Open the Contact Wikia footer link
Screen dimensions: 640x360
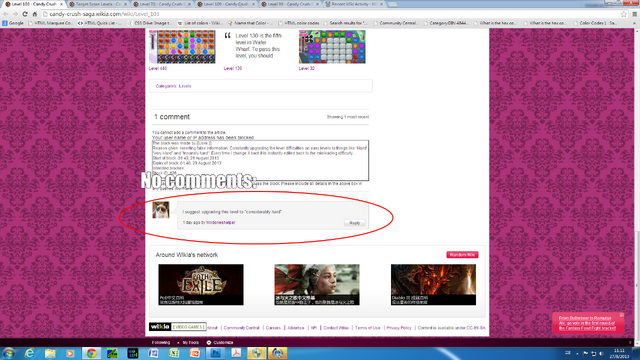tap(336, 328)
